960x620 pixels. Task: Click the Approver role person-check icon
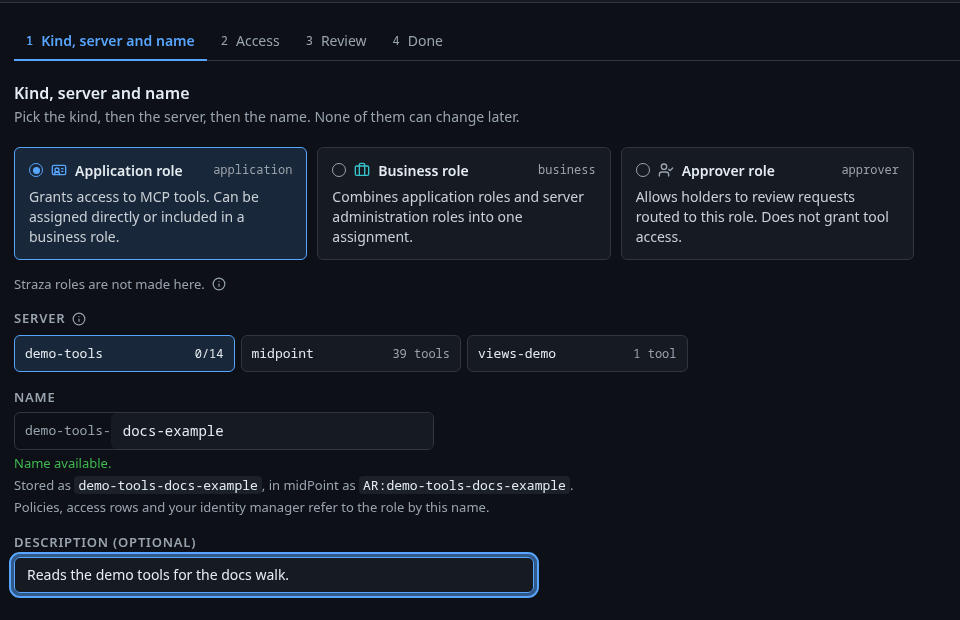tap(666, 170)
